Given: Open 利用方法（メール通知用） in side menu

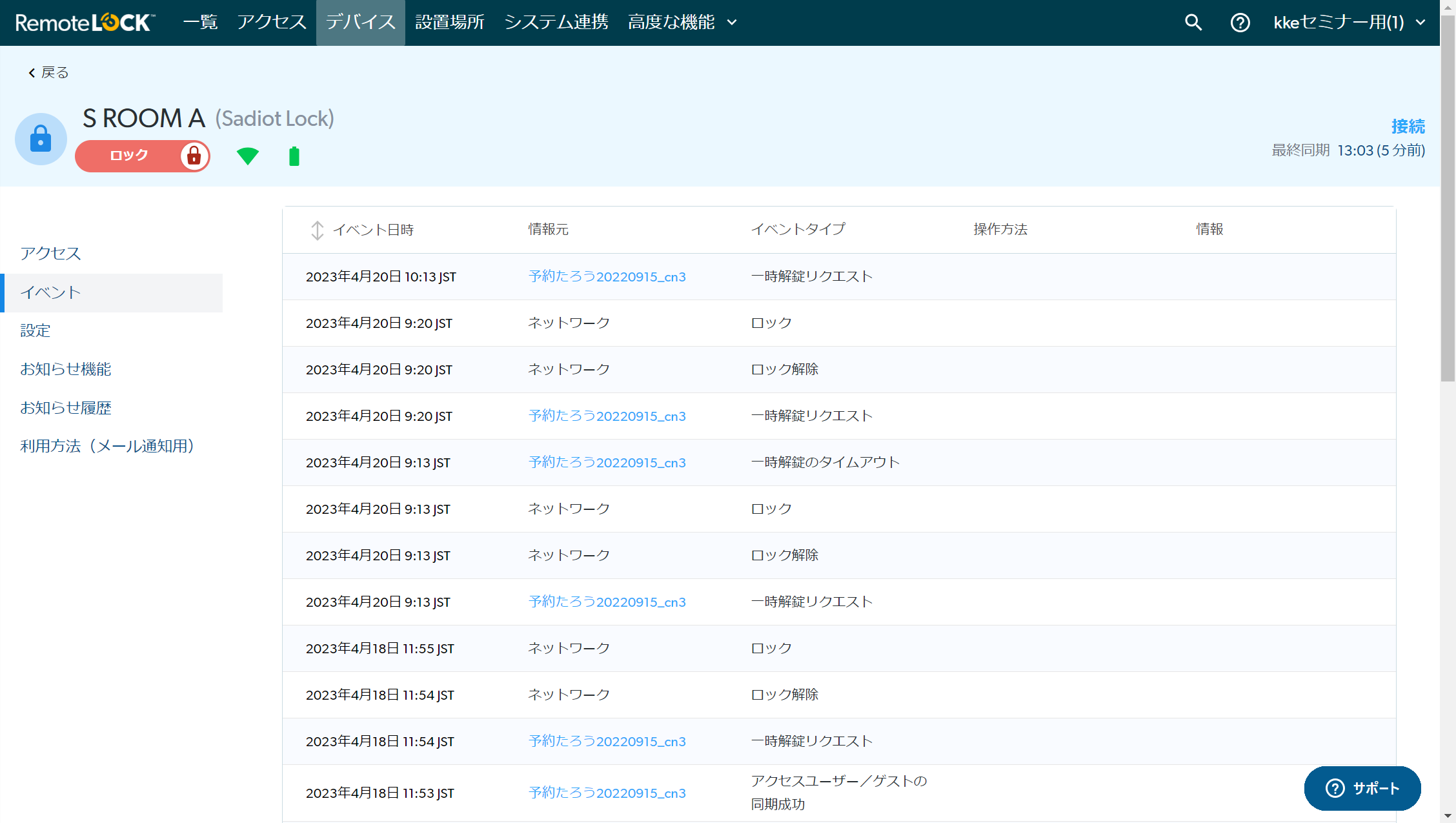Looking at the screenshot, I should [x=107, y=446].
